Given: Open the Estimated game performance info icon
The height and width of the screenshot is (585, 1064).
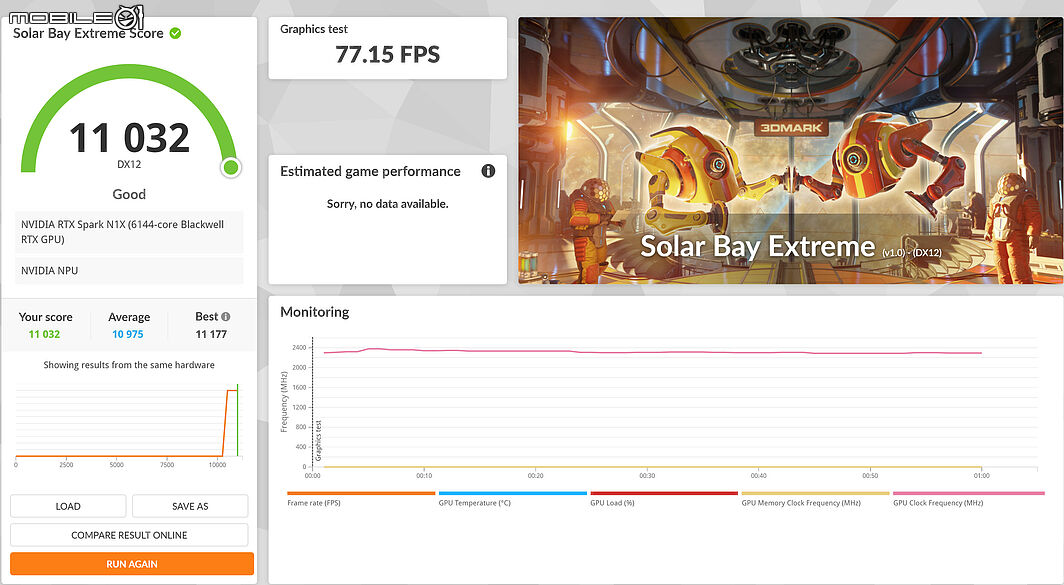Looking at the screenshot, I should pos(488,171).
